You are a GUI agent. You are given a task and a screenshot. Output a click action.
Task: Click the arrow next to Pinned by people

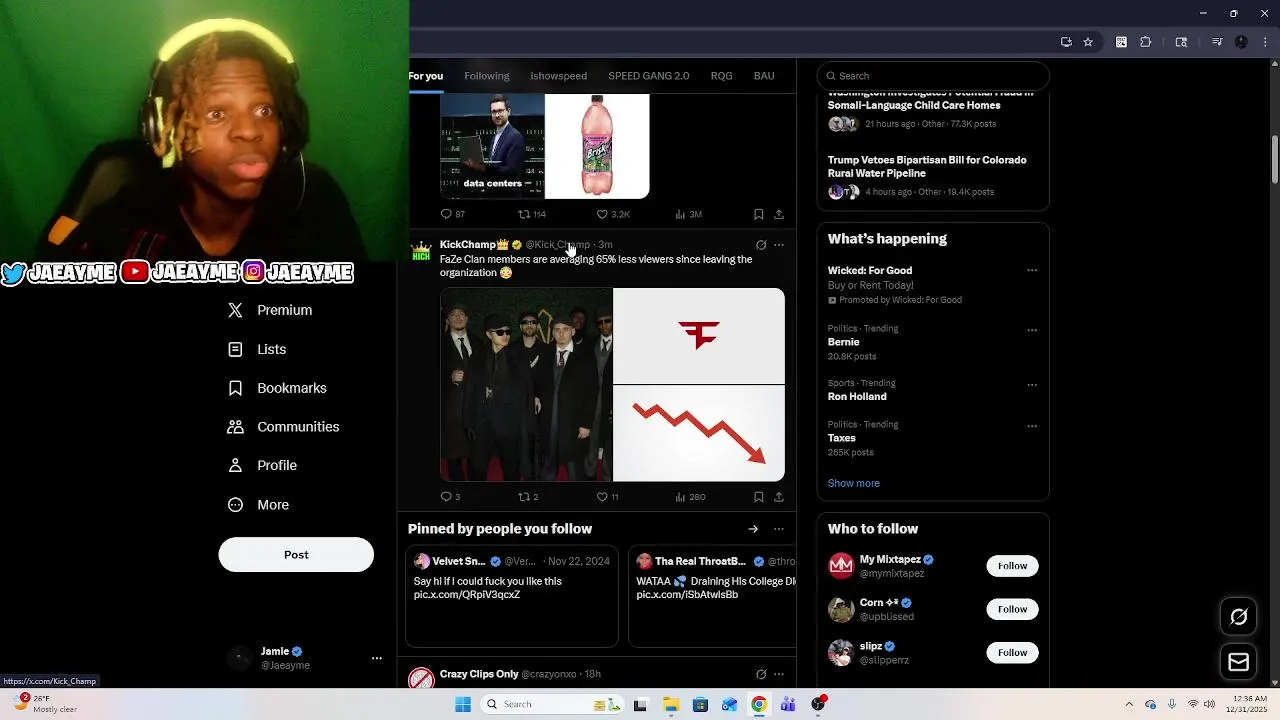(x=753, y=529)
